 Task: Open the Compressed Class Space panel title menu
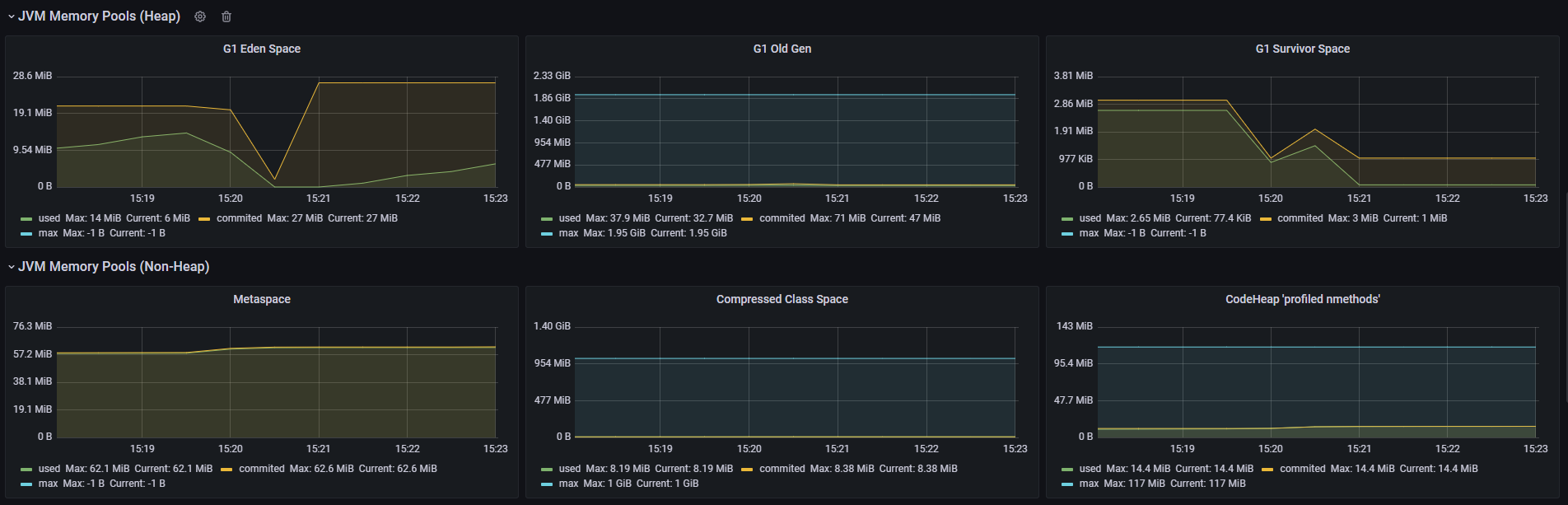click(782, 299)
